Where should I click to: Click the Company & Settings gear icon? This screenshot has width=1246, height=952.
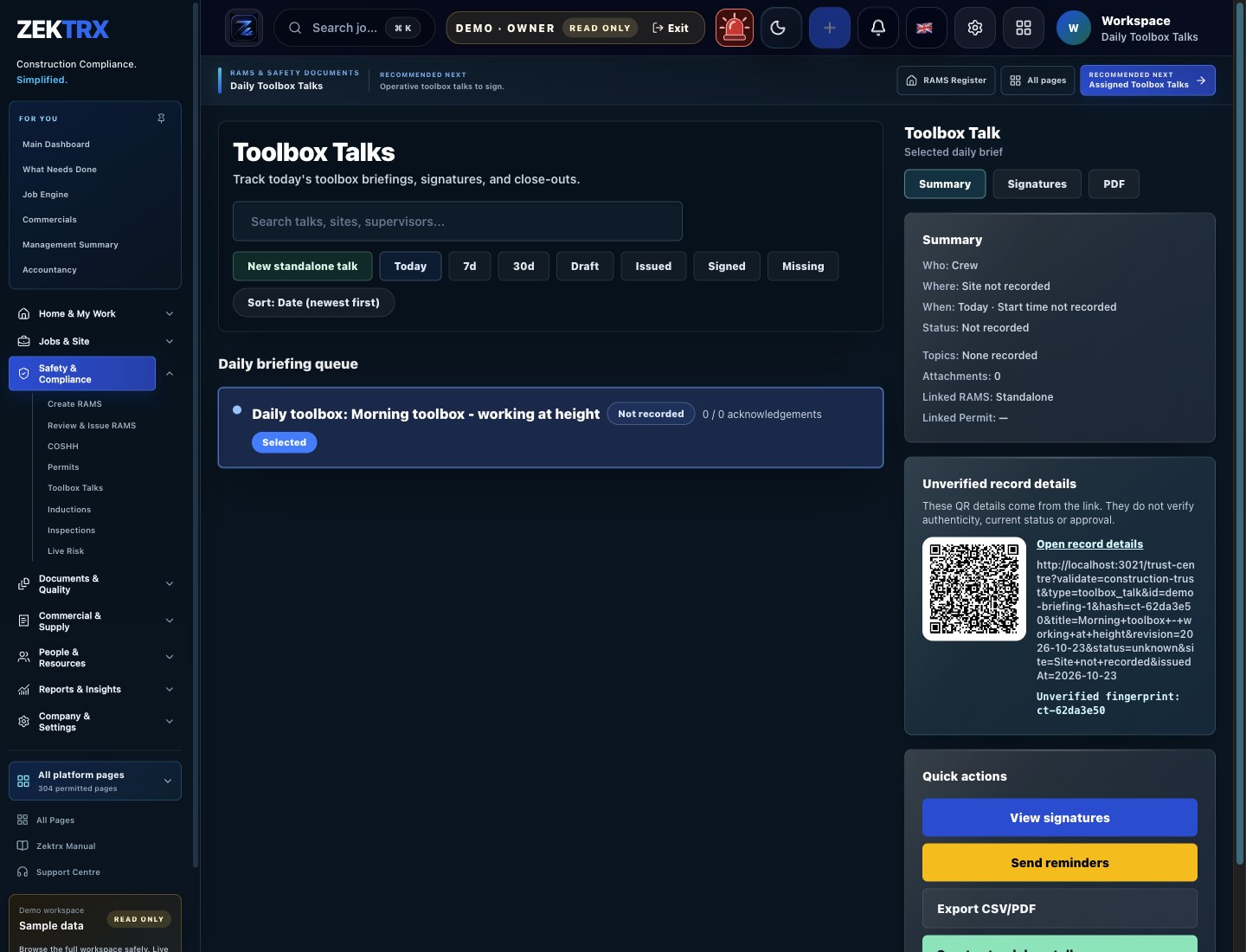point(24,722)
